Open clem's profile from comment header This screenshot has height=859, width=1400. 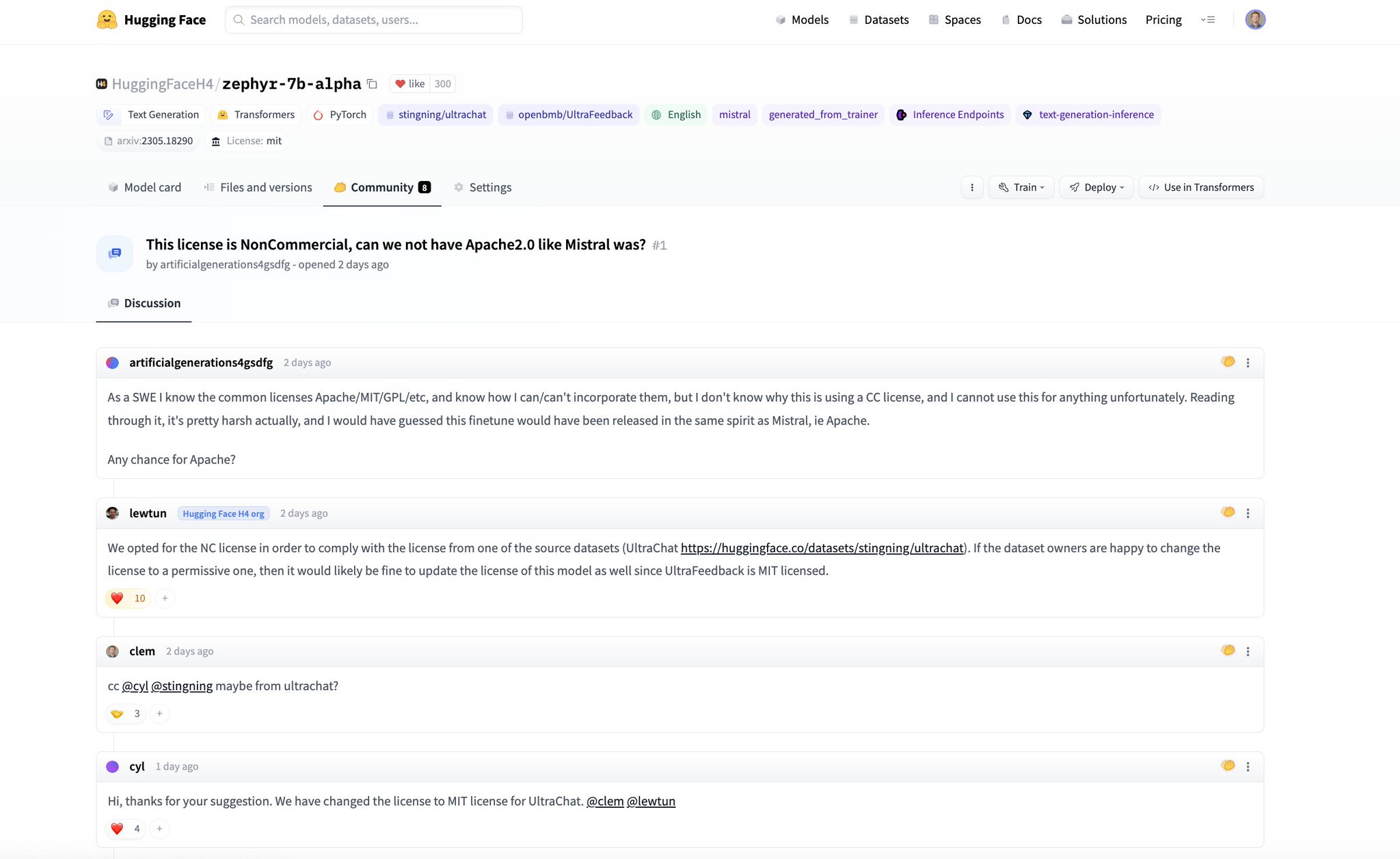[142, 651]
